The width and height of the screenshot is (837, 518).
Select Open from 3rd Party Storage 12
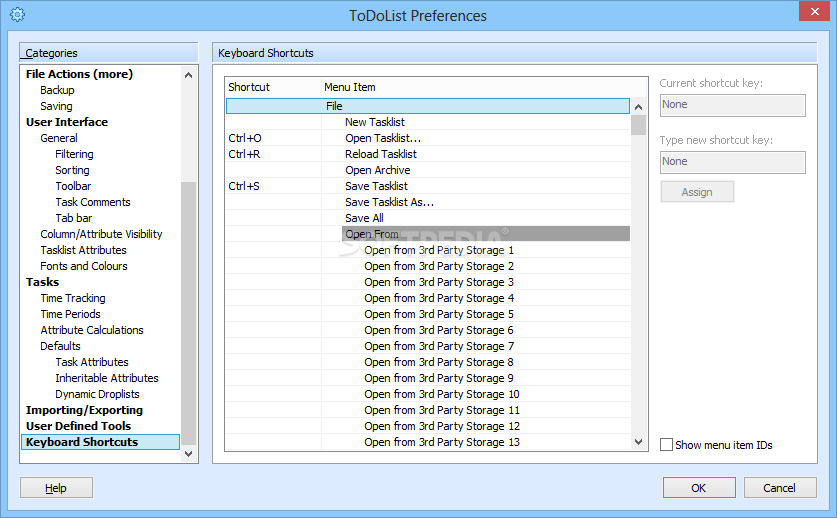(428, 426)
